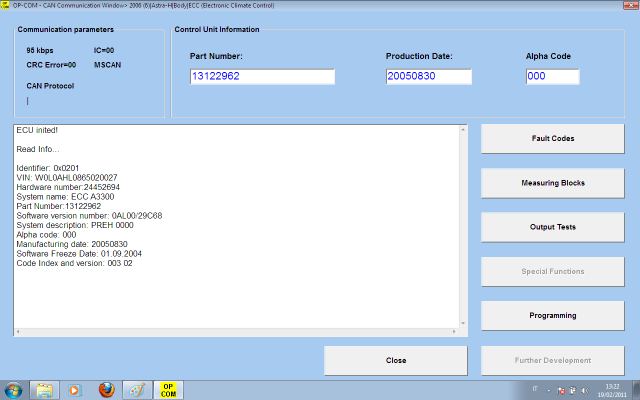Click the Part Number:13122962 log line
The width and height of the screenshot is (640, 400).
tap(59, 206)
